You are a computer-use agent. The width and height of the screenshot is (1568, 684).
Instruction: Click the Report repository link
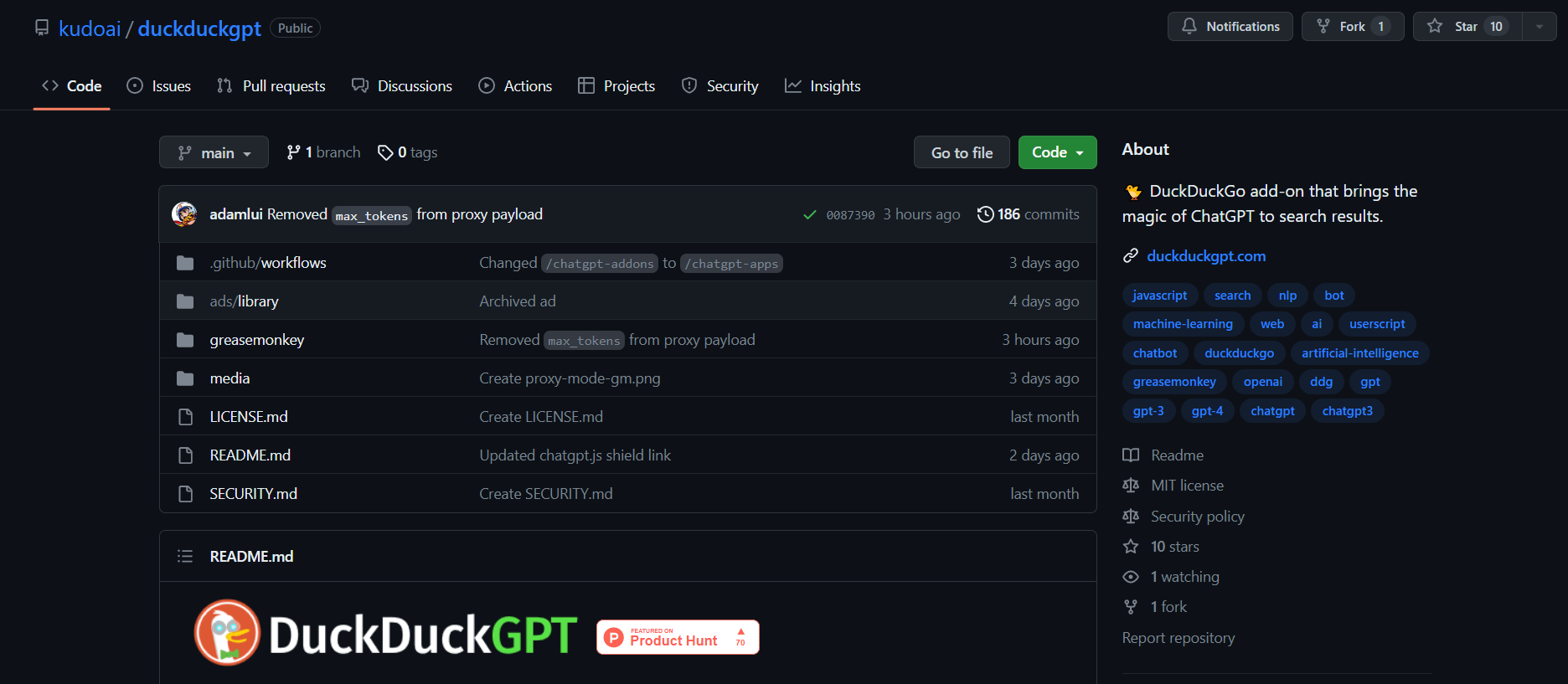(1179, 638)
